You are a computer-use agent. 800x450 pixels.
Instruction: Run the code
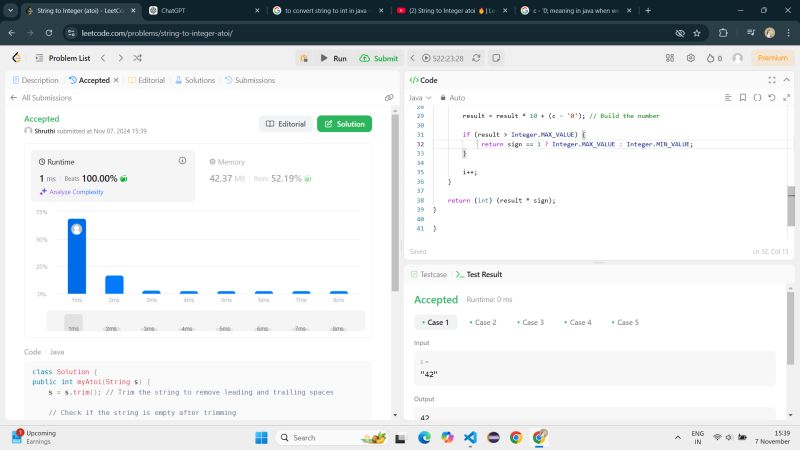[334, 58]
